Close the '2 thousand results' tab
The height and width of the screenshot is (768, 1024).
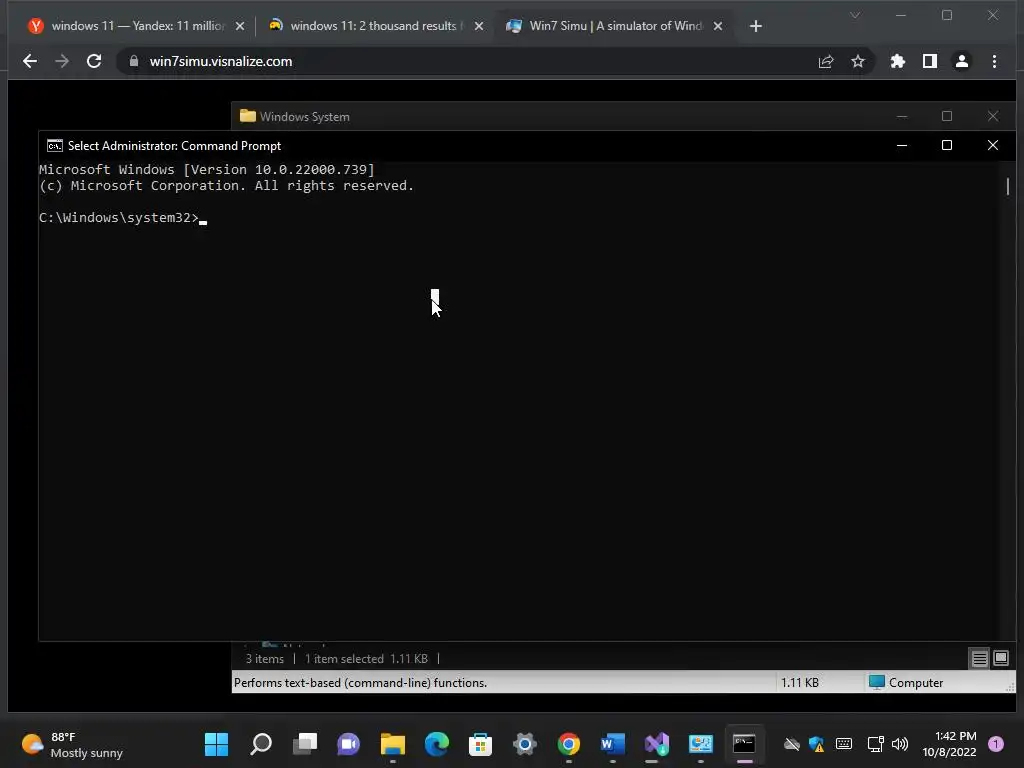(x=479, y=26)
